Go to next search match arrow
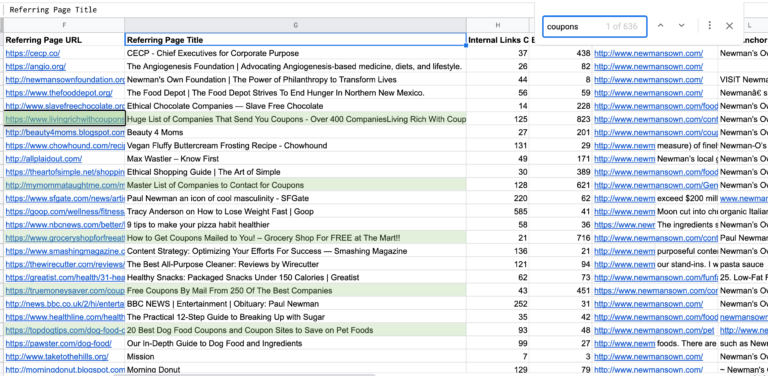 [681, 26]
